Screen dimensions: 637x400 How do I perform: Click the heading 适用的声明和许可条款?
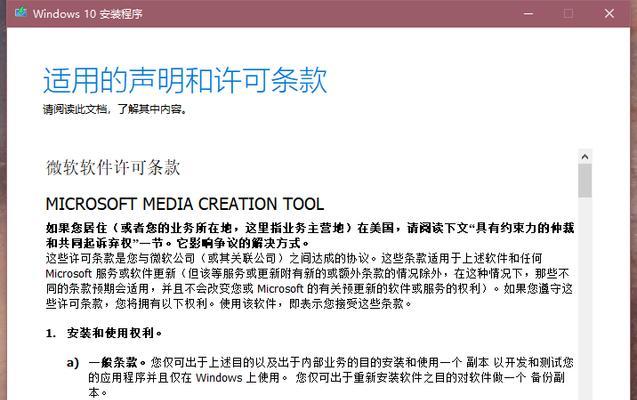185,80
